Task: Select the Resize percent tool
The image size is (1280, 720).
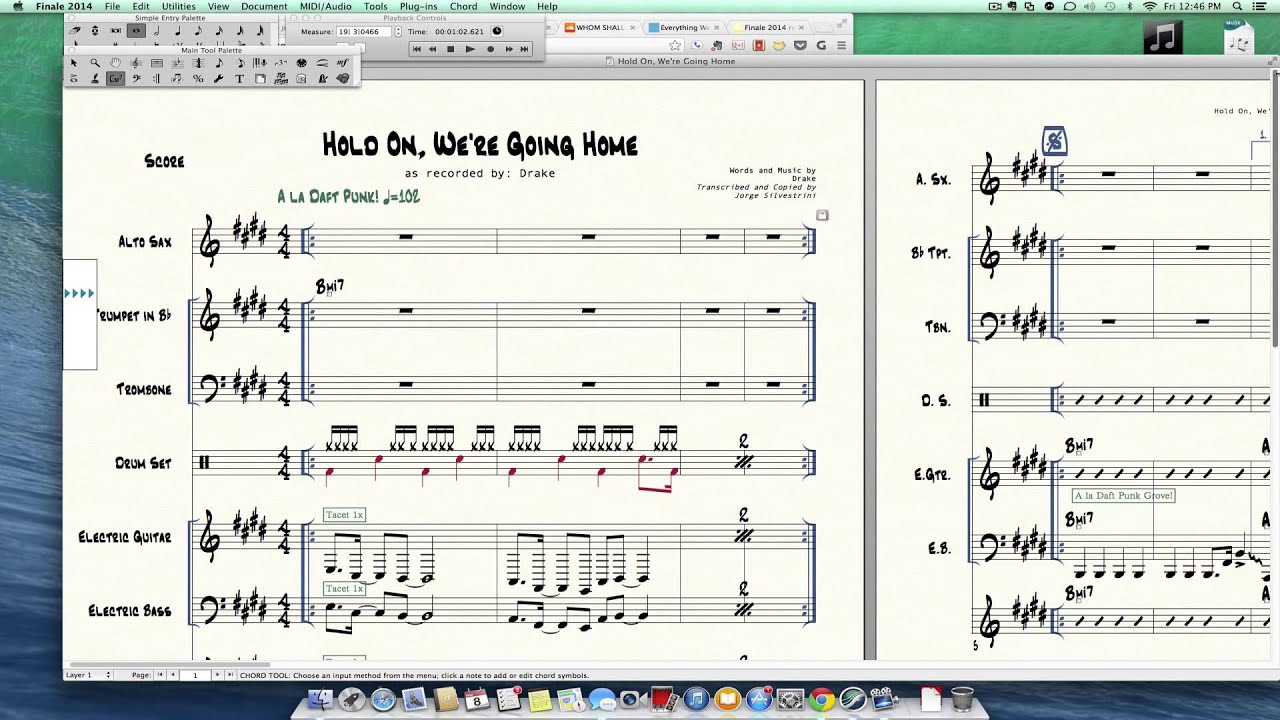Action: [x=198, y=79]
